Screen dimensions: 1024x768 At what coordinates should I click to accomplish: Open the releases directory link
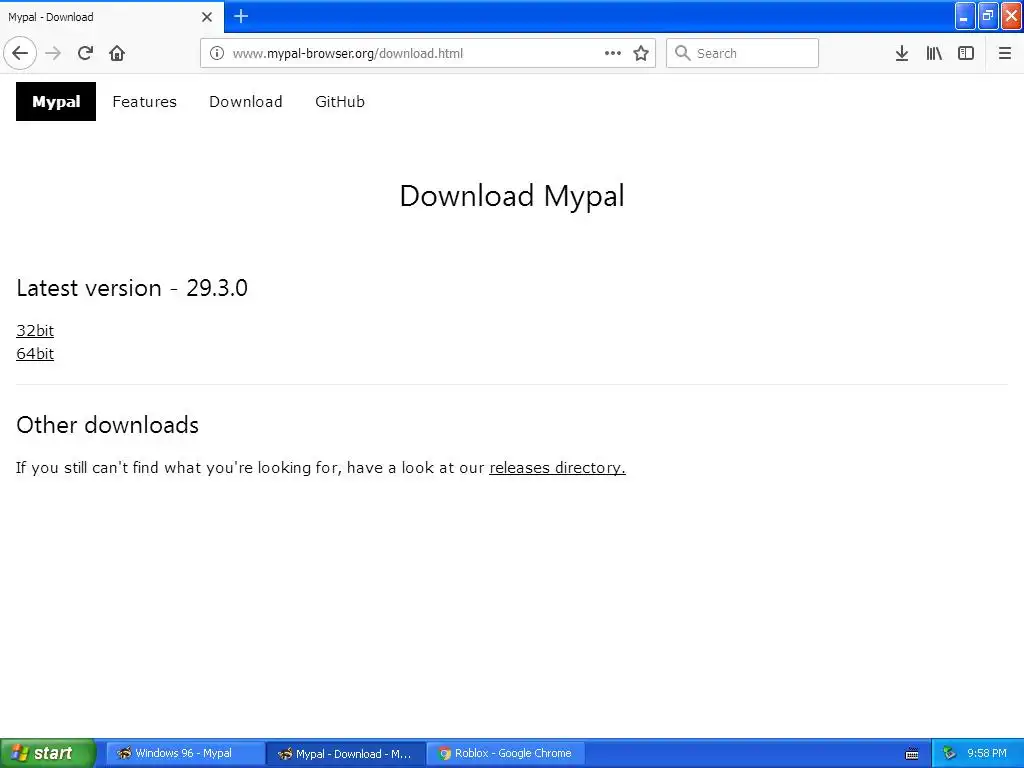pos(557,468)
